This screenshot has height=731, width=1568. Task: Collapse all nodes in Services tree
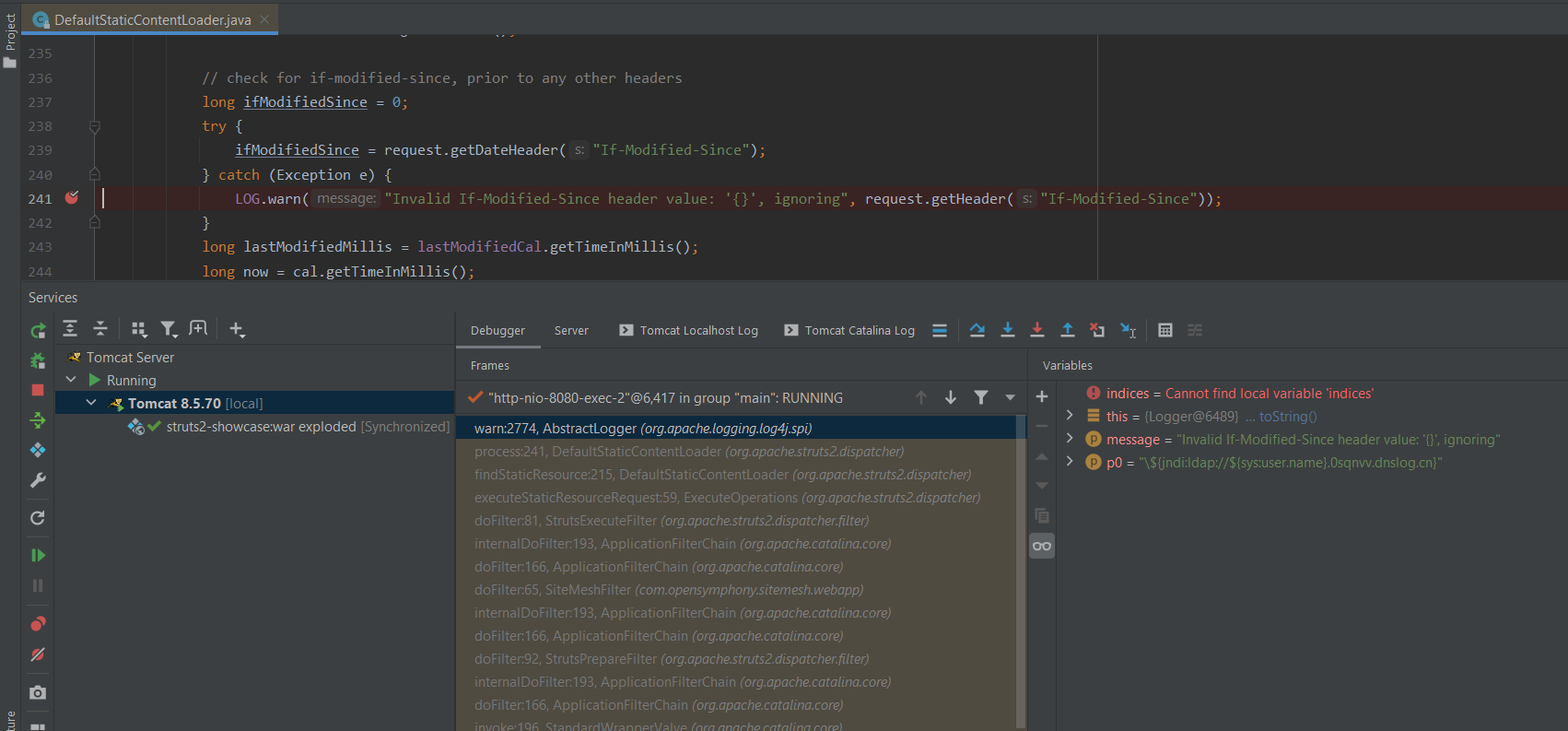click(x=100, y=328)
